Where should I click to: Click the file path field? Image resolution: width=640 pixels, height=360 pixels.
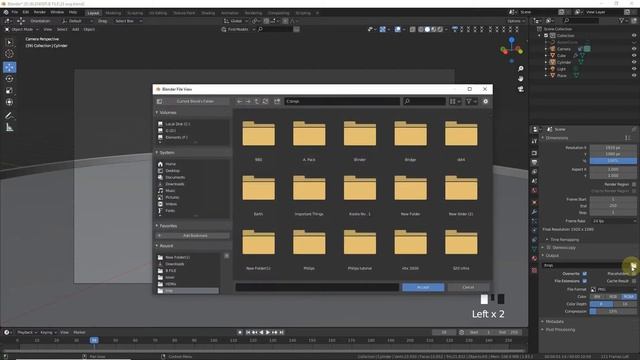pos(342,101)
